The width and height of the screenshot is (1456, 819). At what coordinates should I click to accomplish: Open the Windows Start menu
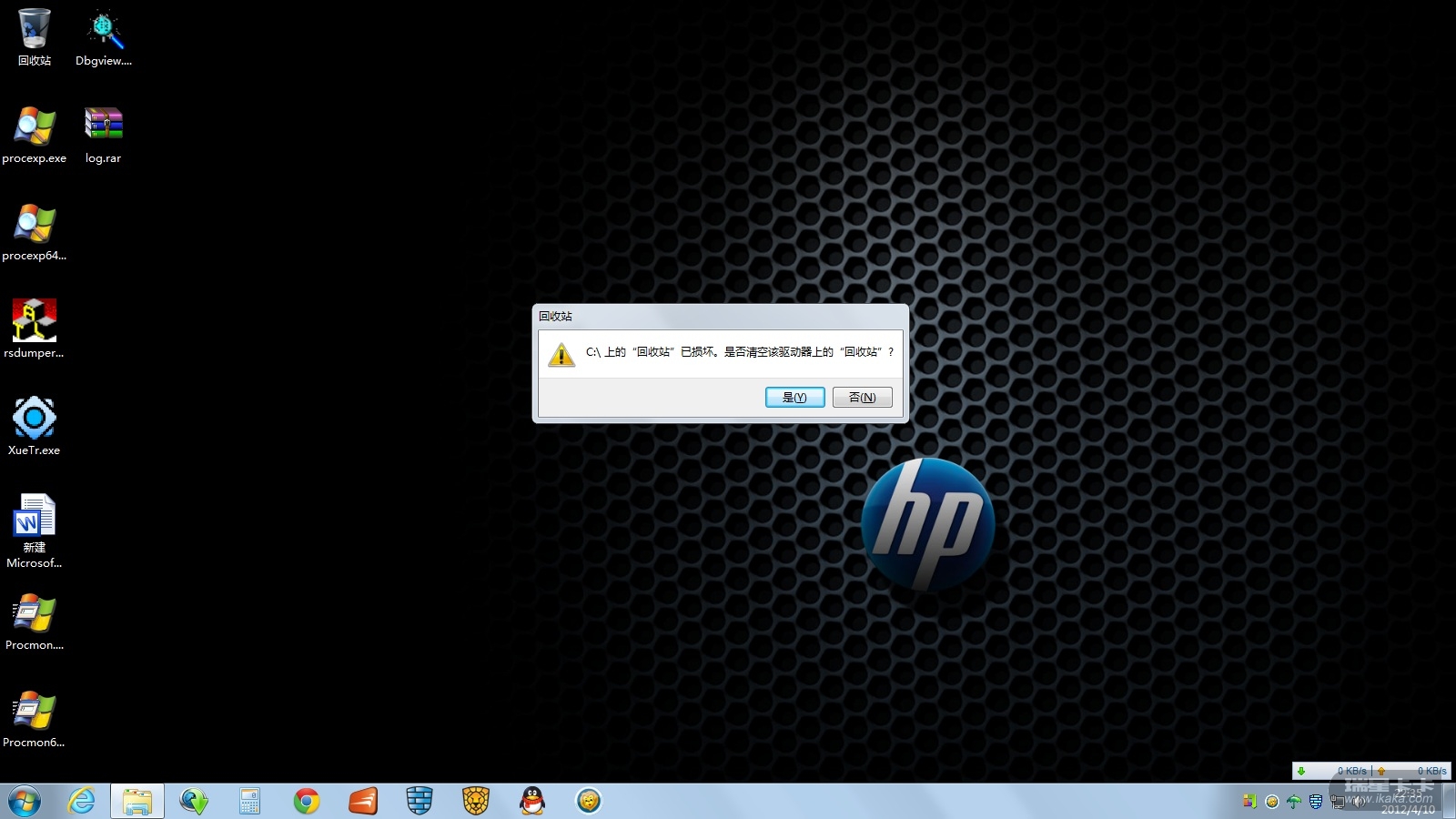pos(25,802)
